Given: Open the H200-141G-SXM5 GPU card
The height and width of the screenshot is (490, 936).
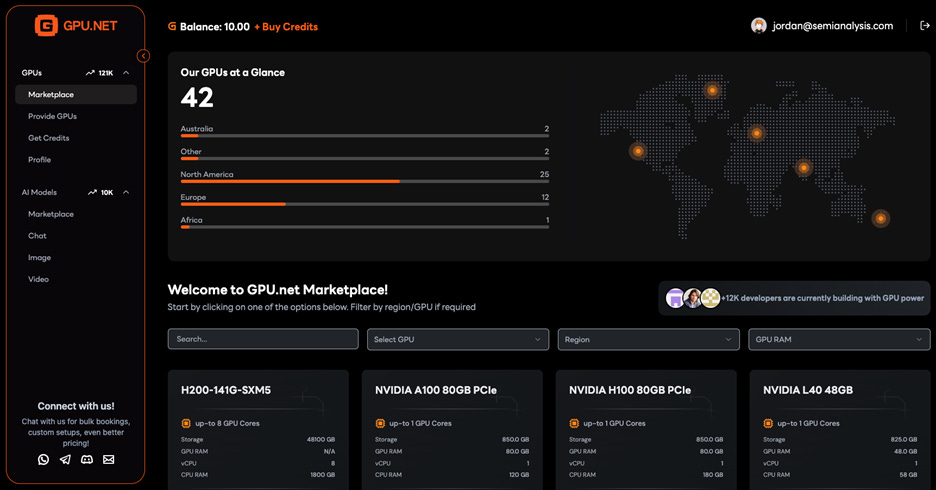Looking at the screenshot, I should click(x=258, y=430).
